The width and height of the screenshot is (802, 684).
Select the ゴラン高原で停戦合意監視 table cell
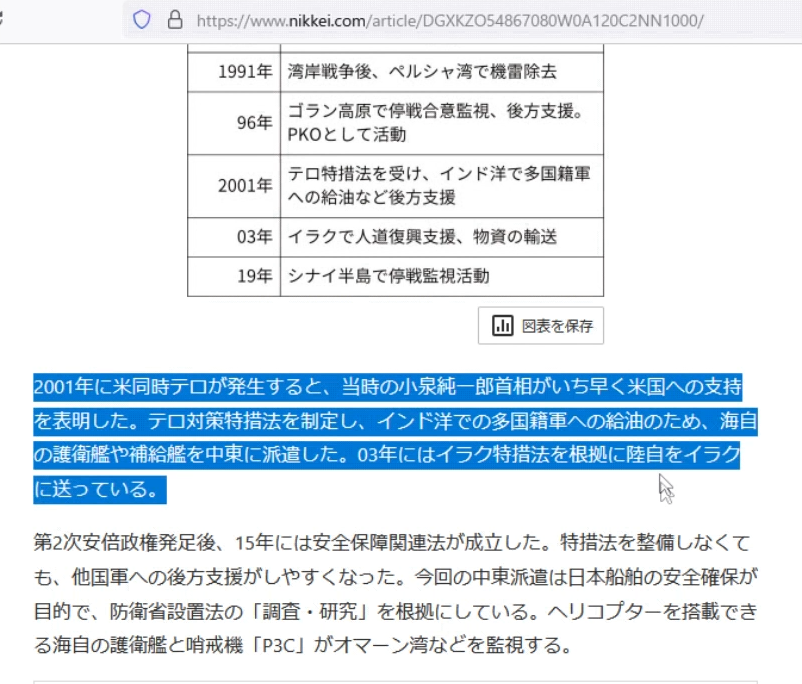440,122
